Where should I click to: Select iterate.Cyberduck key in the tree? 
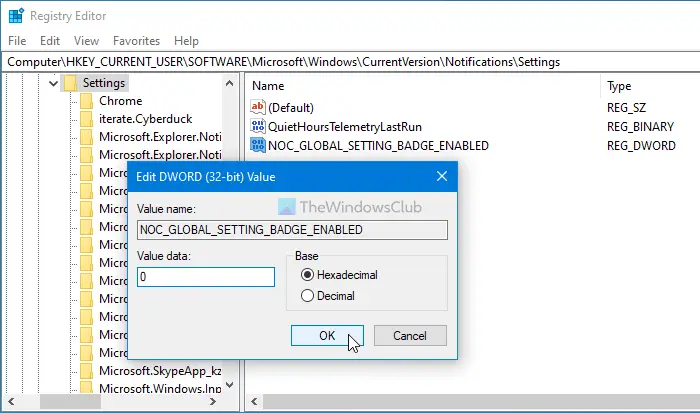click(146, 119)
